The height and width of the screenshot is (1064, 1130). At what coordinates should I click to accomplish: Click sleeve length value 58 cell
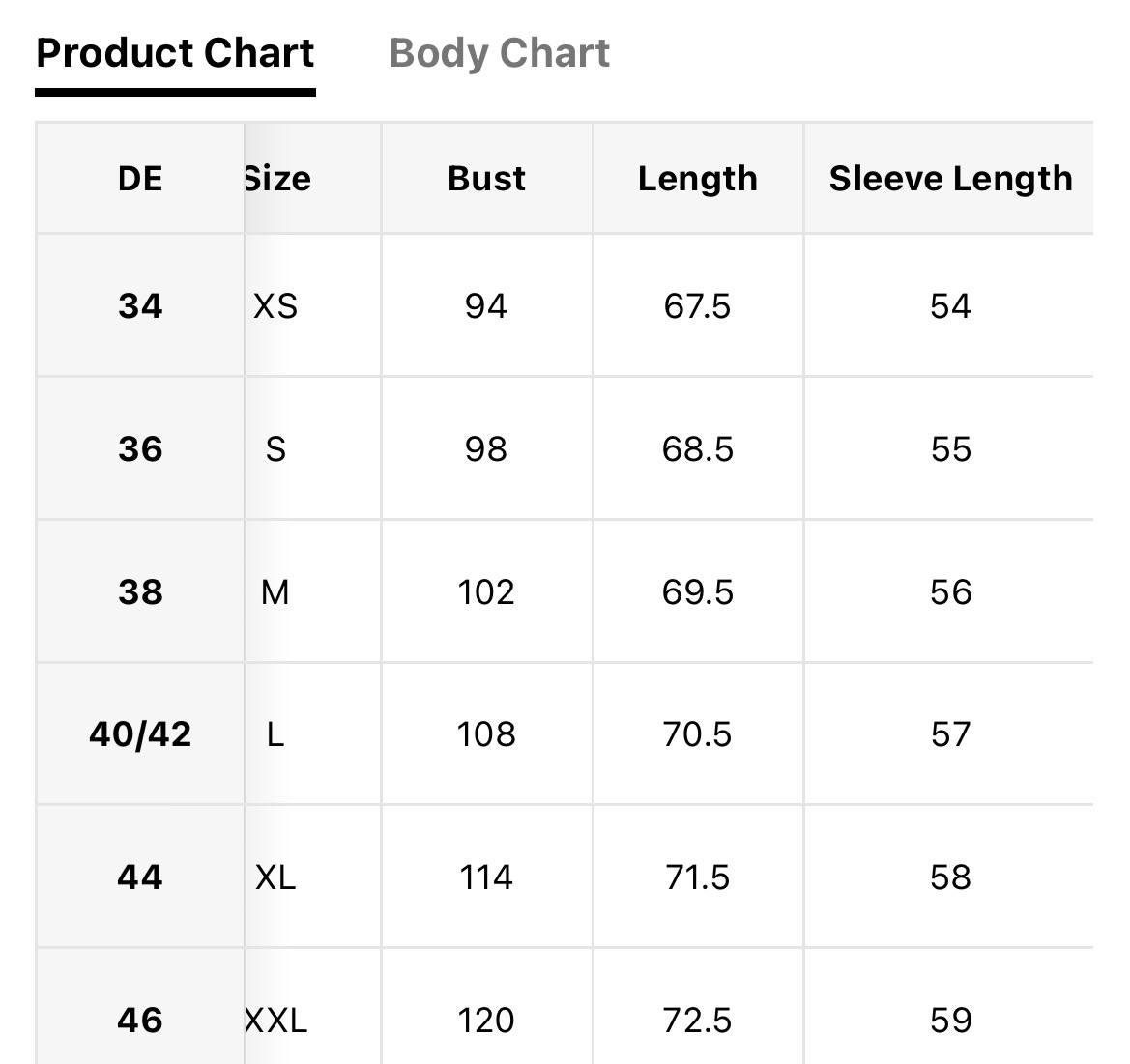coord(950,877)
